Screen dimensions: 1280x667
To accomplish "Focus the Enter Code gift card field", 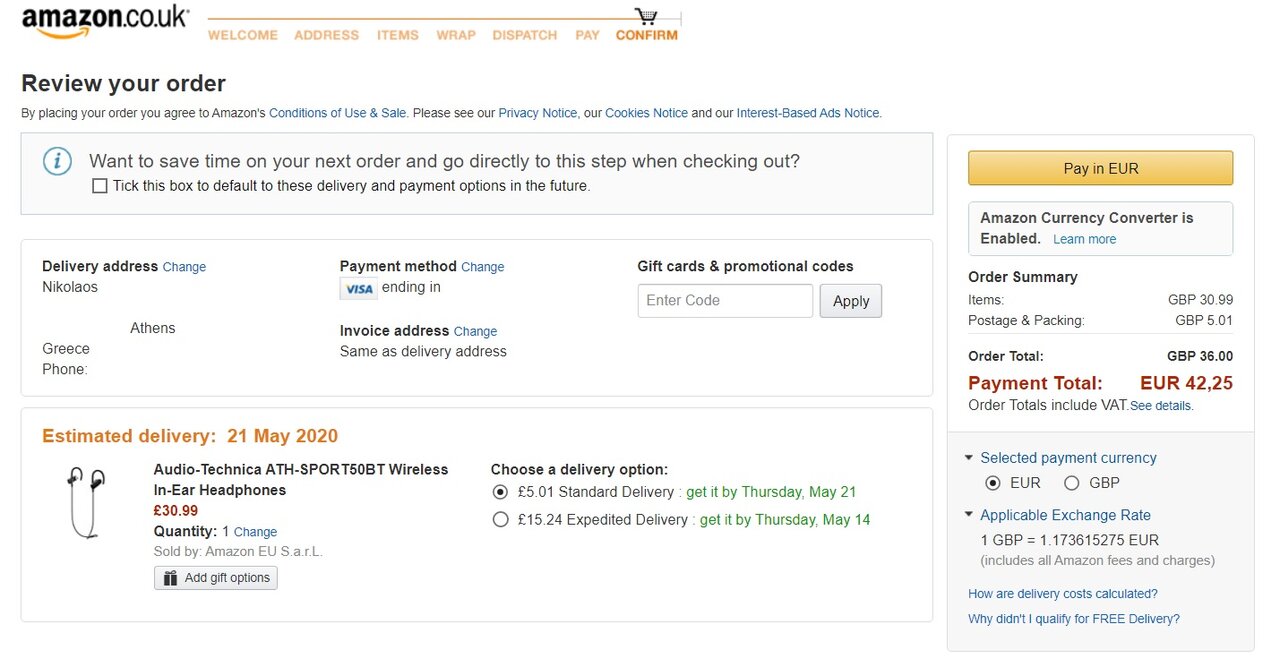I will [724, 301].
